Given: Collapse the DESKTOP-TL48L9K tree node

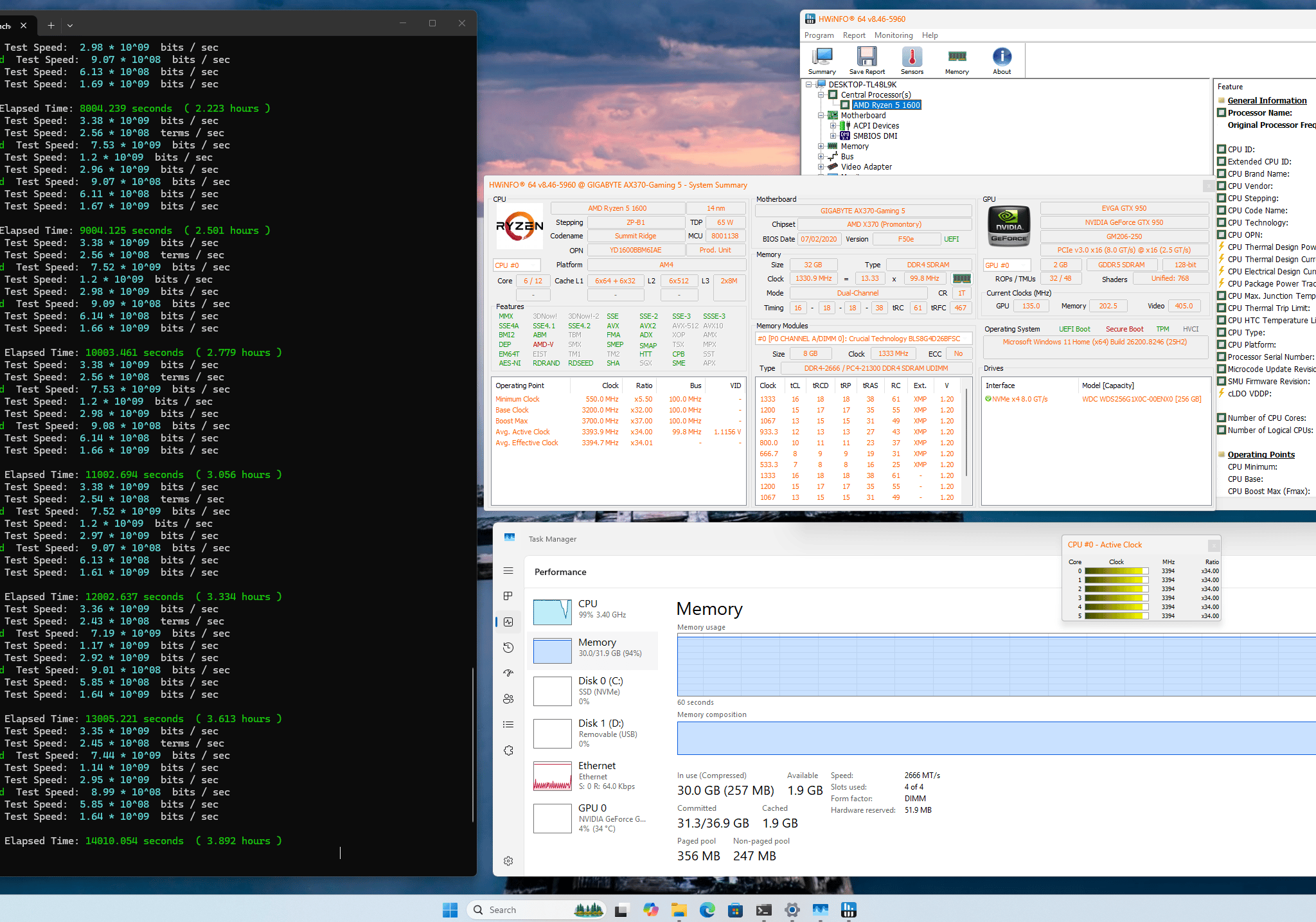Looking at the screenshot, I should point(809,84).
